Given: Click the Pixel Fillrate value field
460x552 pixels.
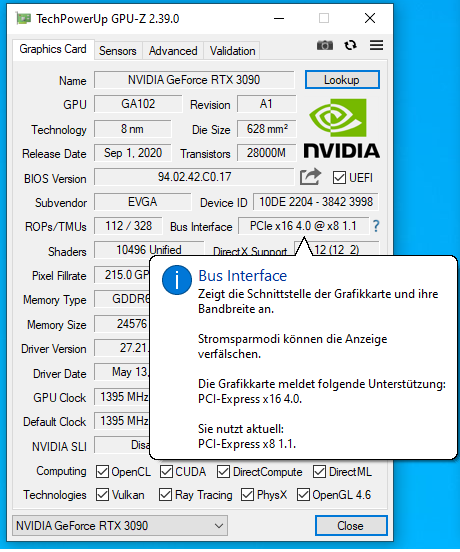Looking at the screenshot, I should (122, 275).
